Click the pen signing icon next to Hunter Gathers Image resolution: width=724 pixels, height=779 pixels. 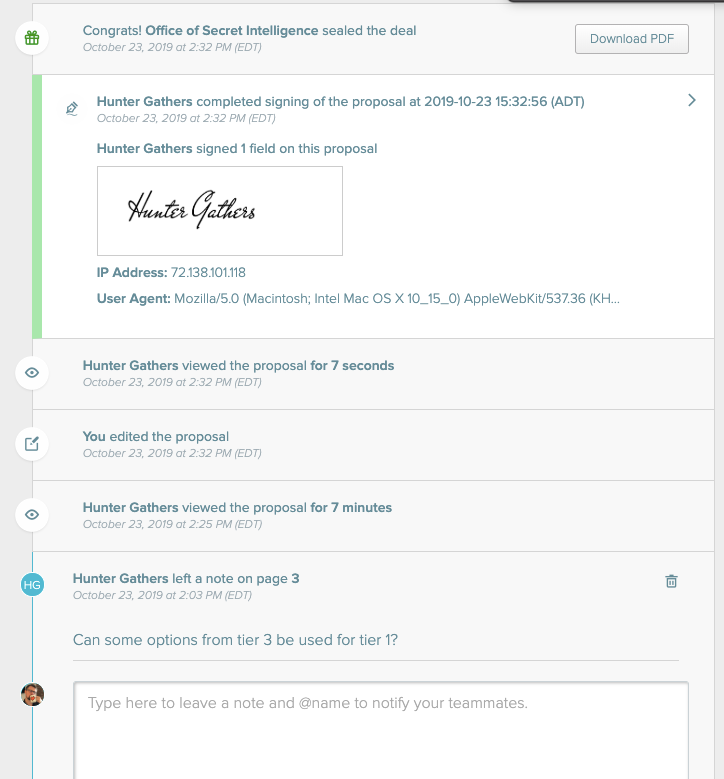(72, 109)
